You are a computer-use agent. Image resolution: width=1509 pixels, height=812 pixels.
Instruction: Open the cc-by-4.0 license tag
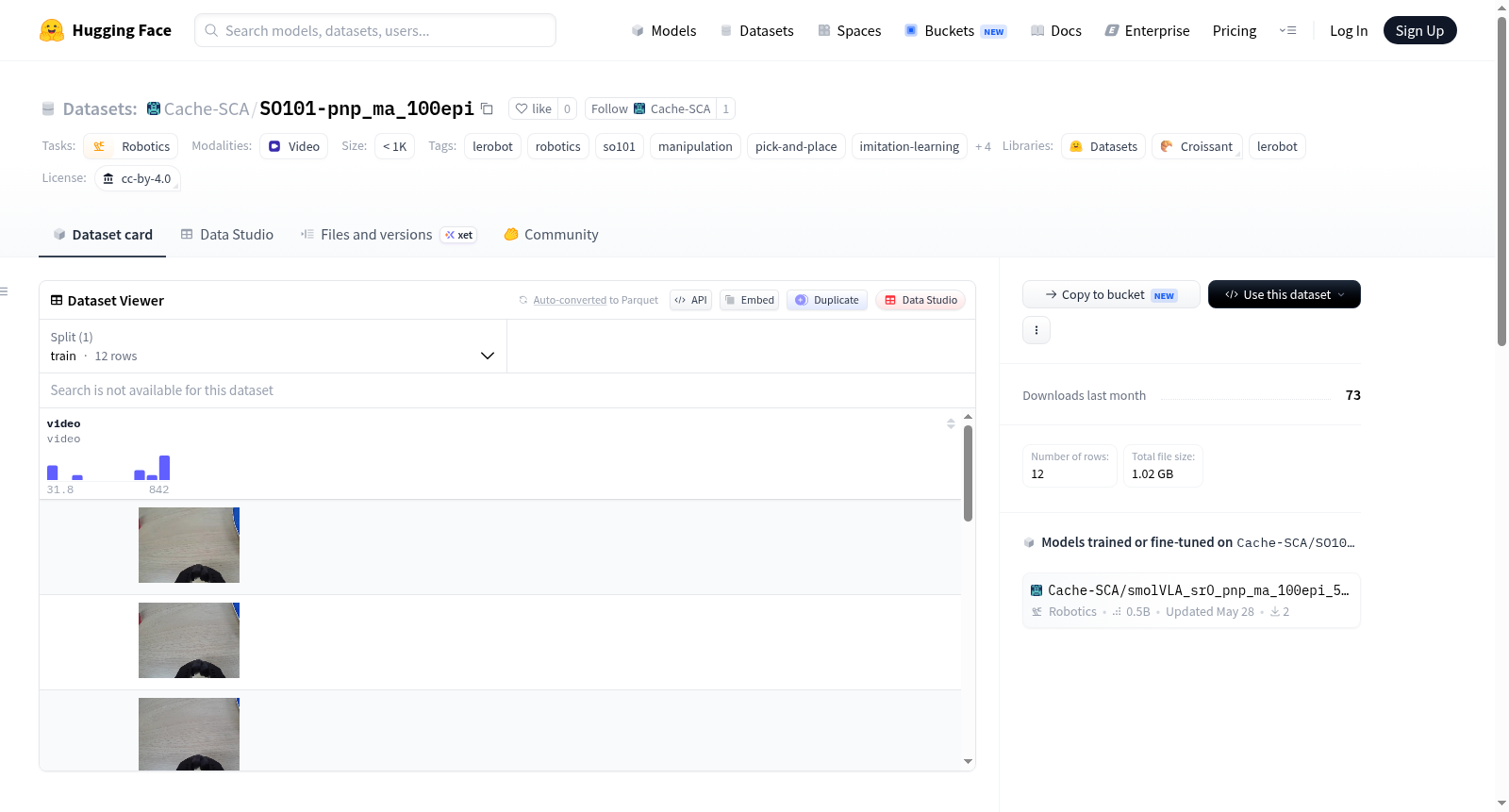pyautogui.click(x=138, y=178)
